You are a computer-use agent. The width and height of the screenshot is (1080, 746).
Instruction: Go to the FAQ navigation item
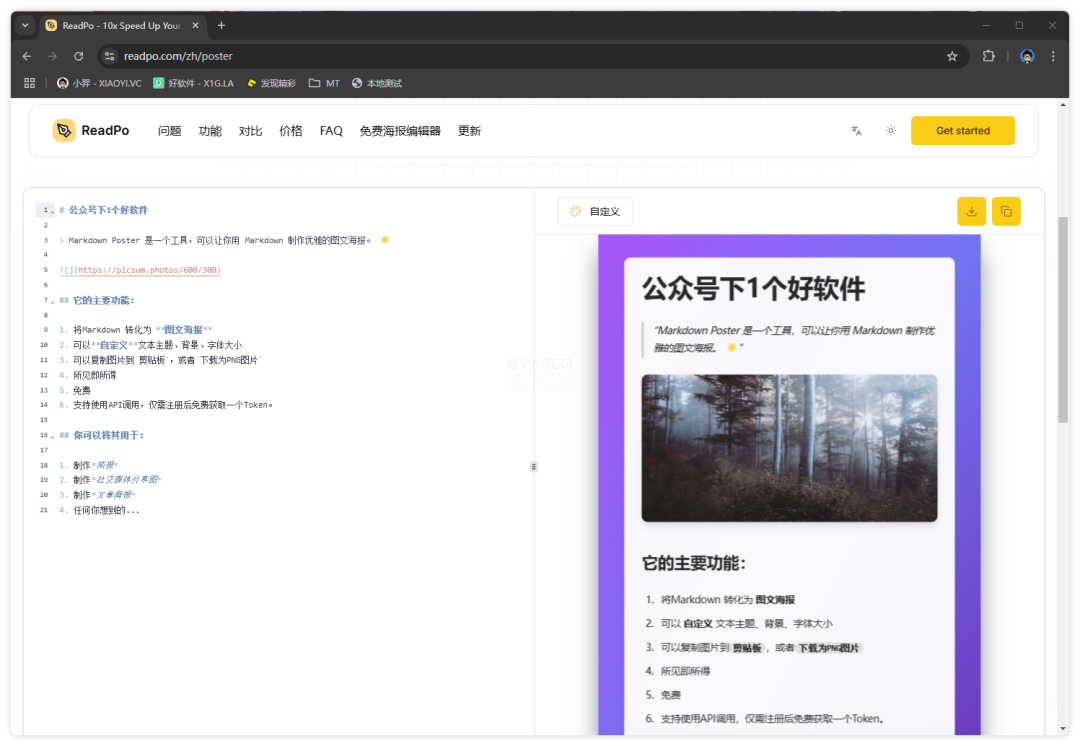coord(331,131)
